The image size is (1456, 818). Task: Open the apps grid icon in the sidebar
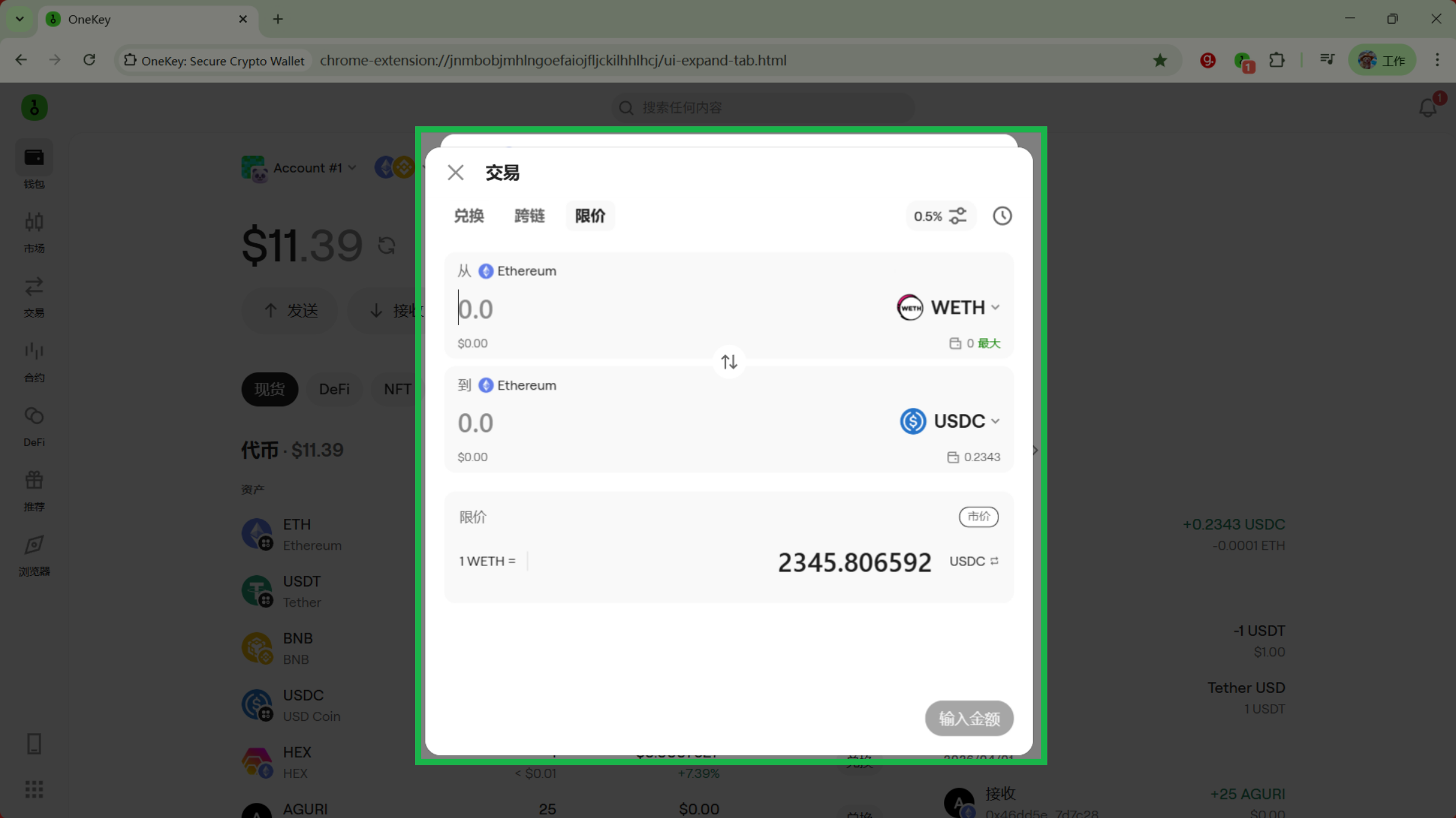[34, 789]
